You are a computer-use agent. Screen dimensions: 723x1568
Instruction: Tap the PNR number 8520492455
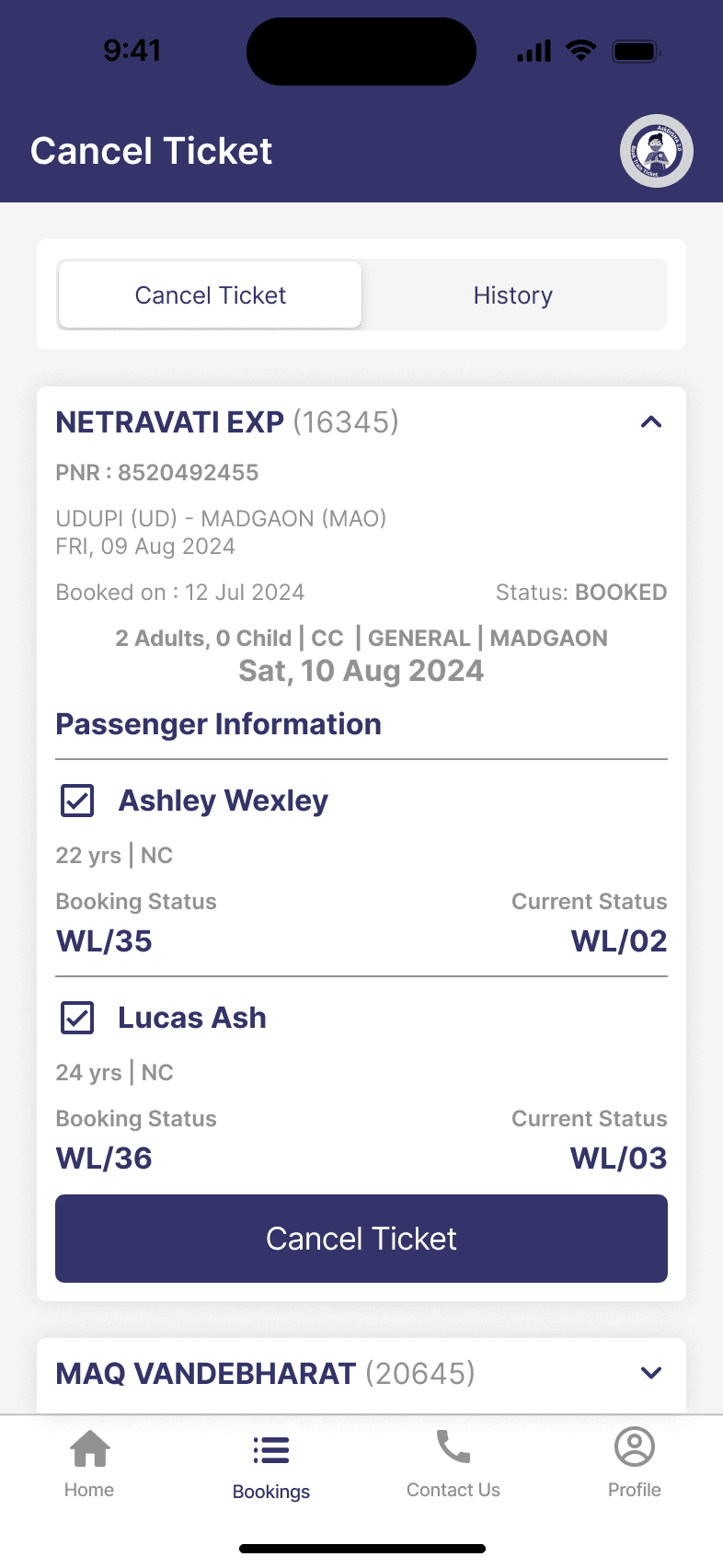188,473
